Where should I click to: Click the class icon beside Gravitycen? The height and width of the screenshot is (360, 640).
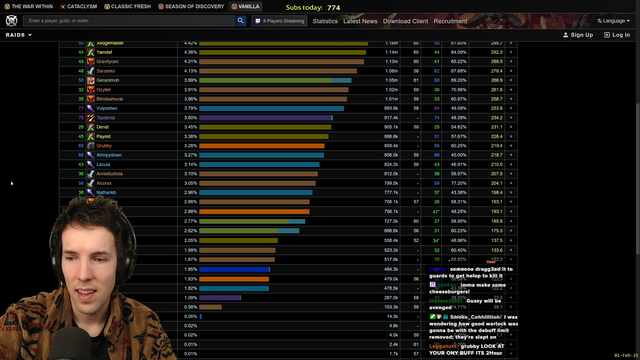click(91, 62)
